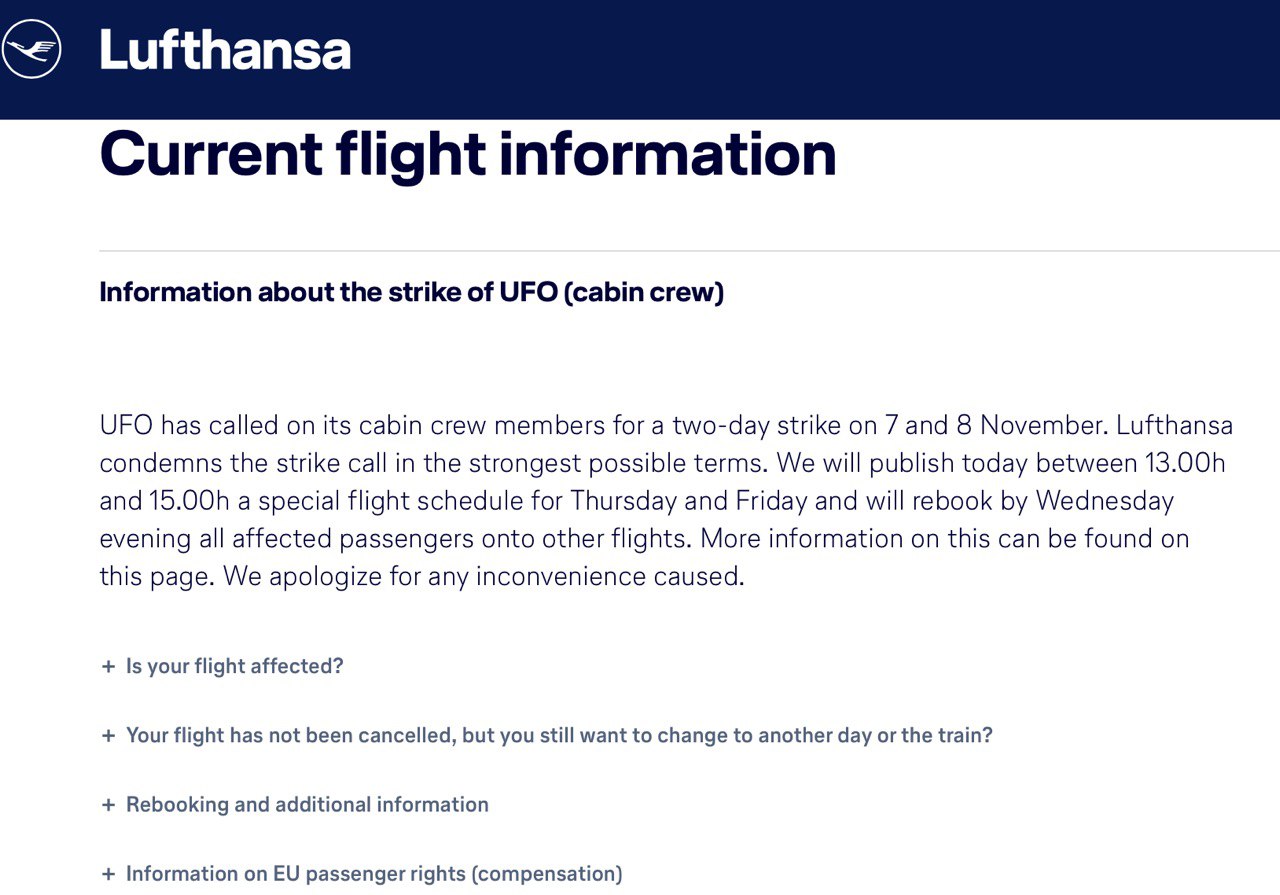The width and height of the screenshot is (1280, 895).
Task: Select the UFO cabin crew strike subheading
Action: coord(411,292)
